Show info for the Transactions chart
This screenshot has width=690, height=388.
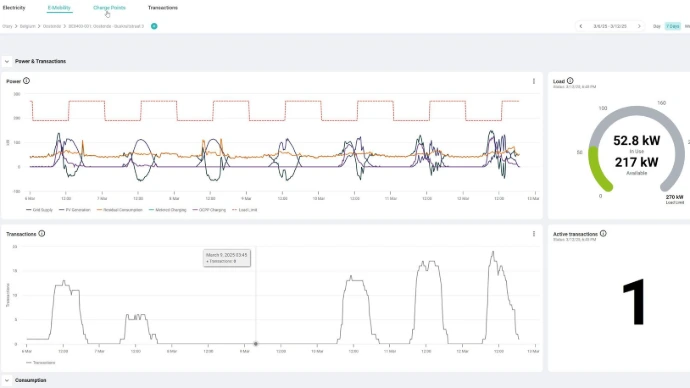pos(42,233)
